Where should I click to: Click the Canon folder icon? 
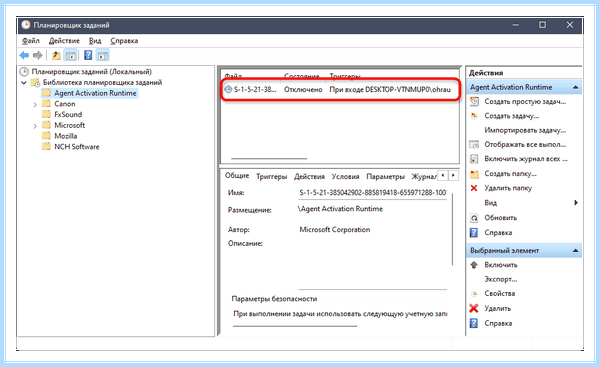pos(46,103)
